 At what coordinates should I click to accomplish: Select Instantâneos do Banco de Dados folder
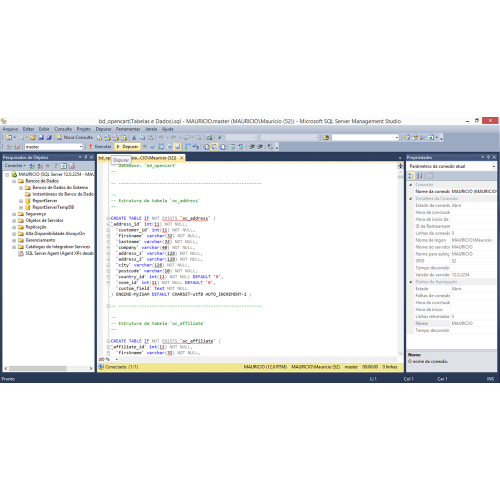pos(59,194)
